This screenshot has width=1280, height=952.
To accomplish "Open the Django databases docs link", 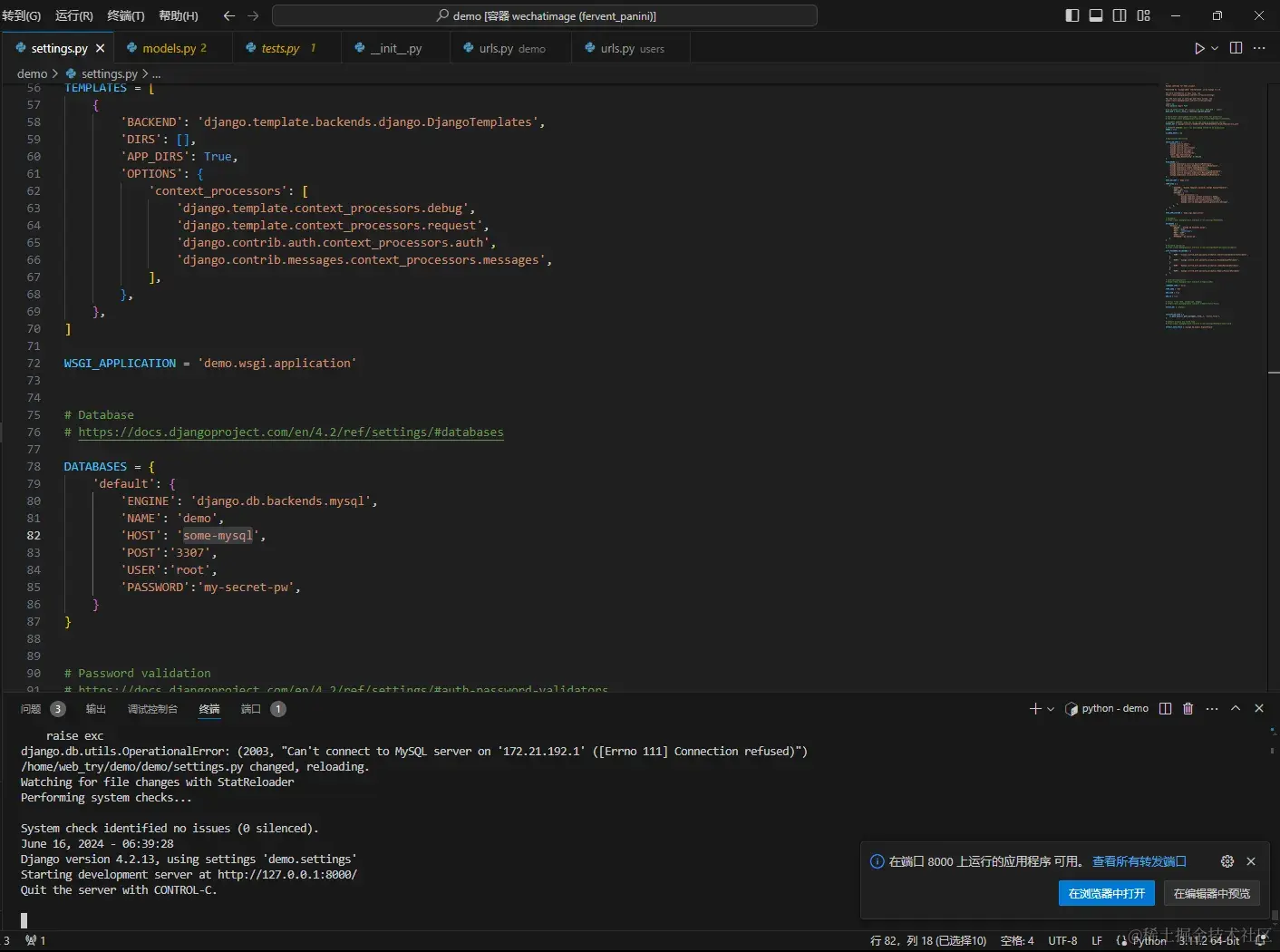I will [290, 432].
